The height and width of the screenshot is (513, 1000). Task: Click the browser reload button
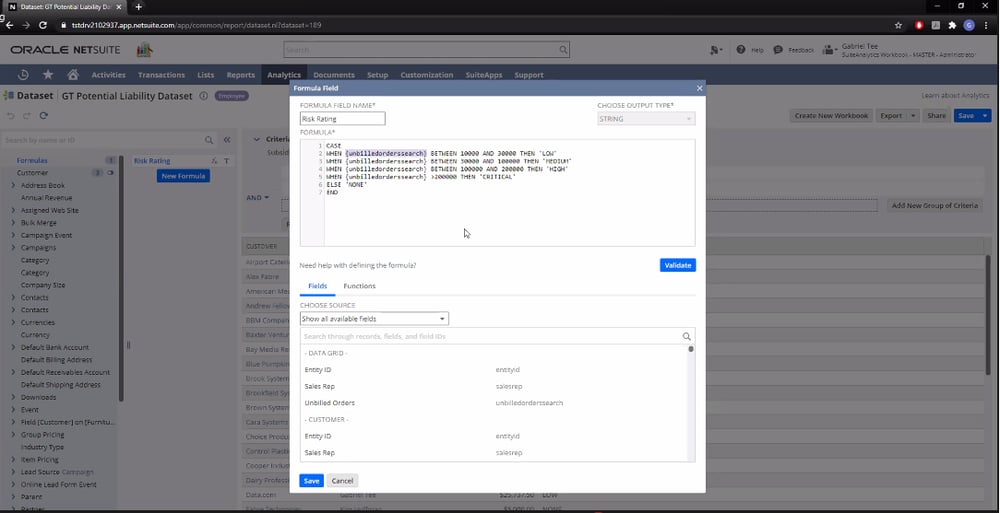point(43,26)
